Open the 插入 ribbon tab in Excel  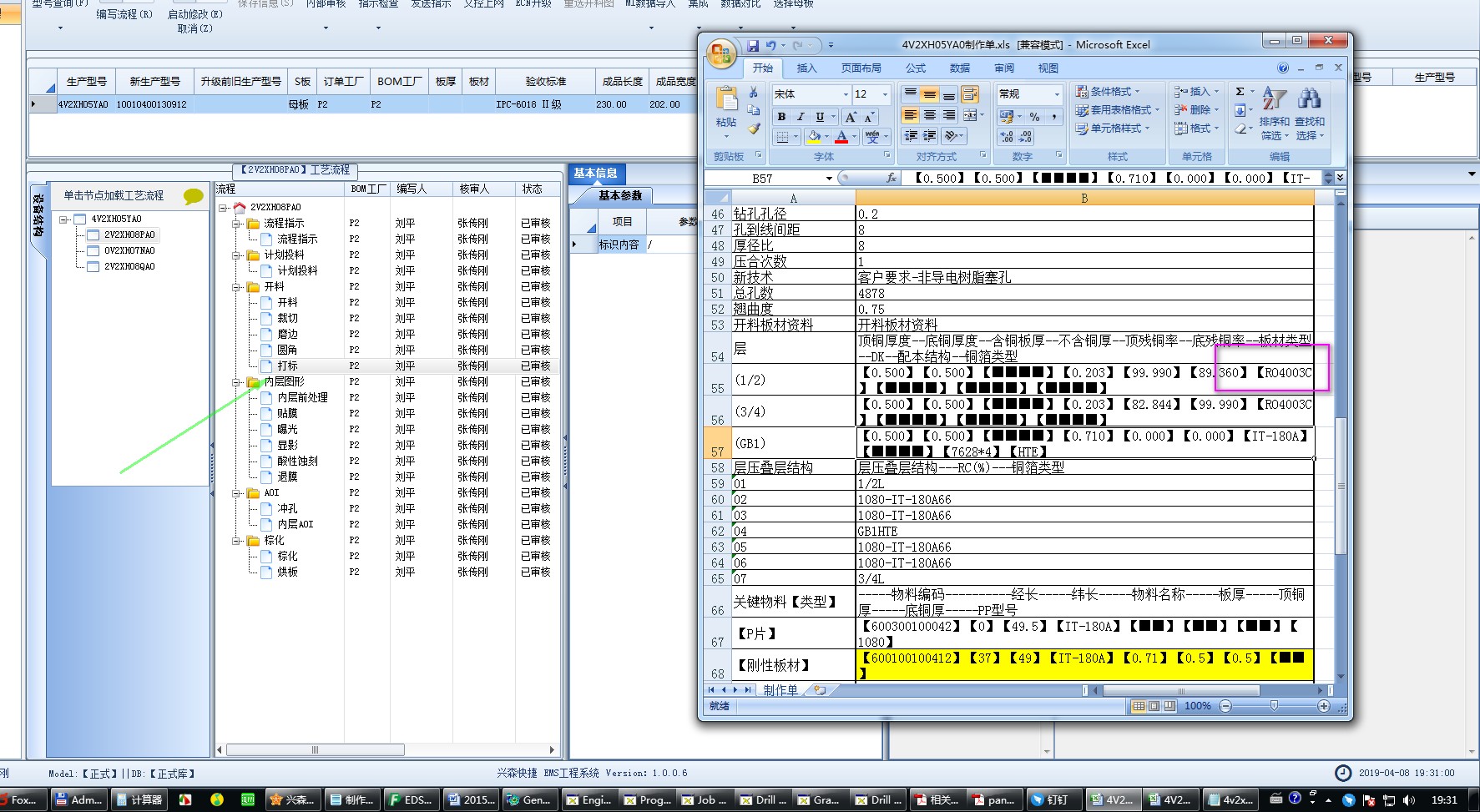(806, 68)
